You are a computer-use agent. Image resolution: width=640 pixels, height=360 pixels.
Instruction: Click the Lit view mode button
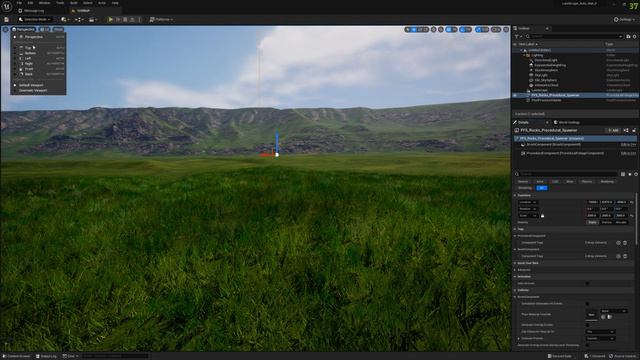click(x=46, y=29)
